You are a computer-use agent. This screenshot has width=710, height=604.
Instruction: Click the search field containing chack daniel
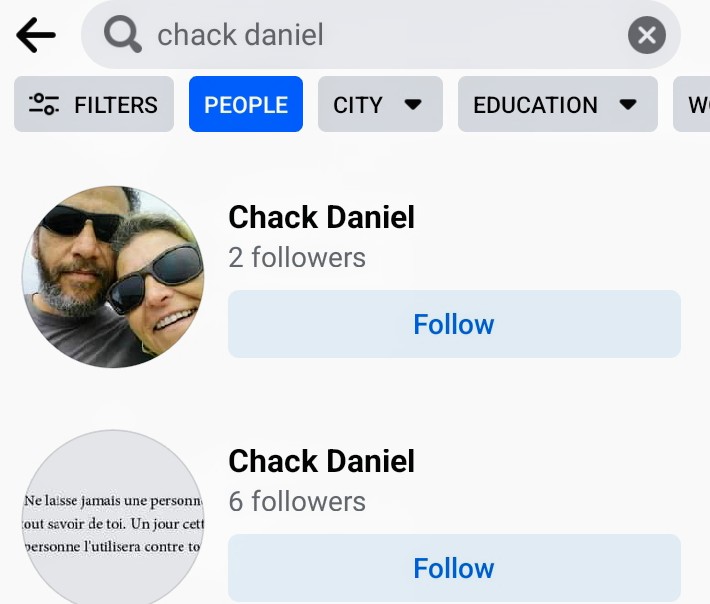[x=381, y=34]
